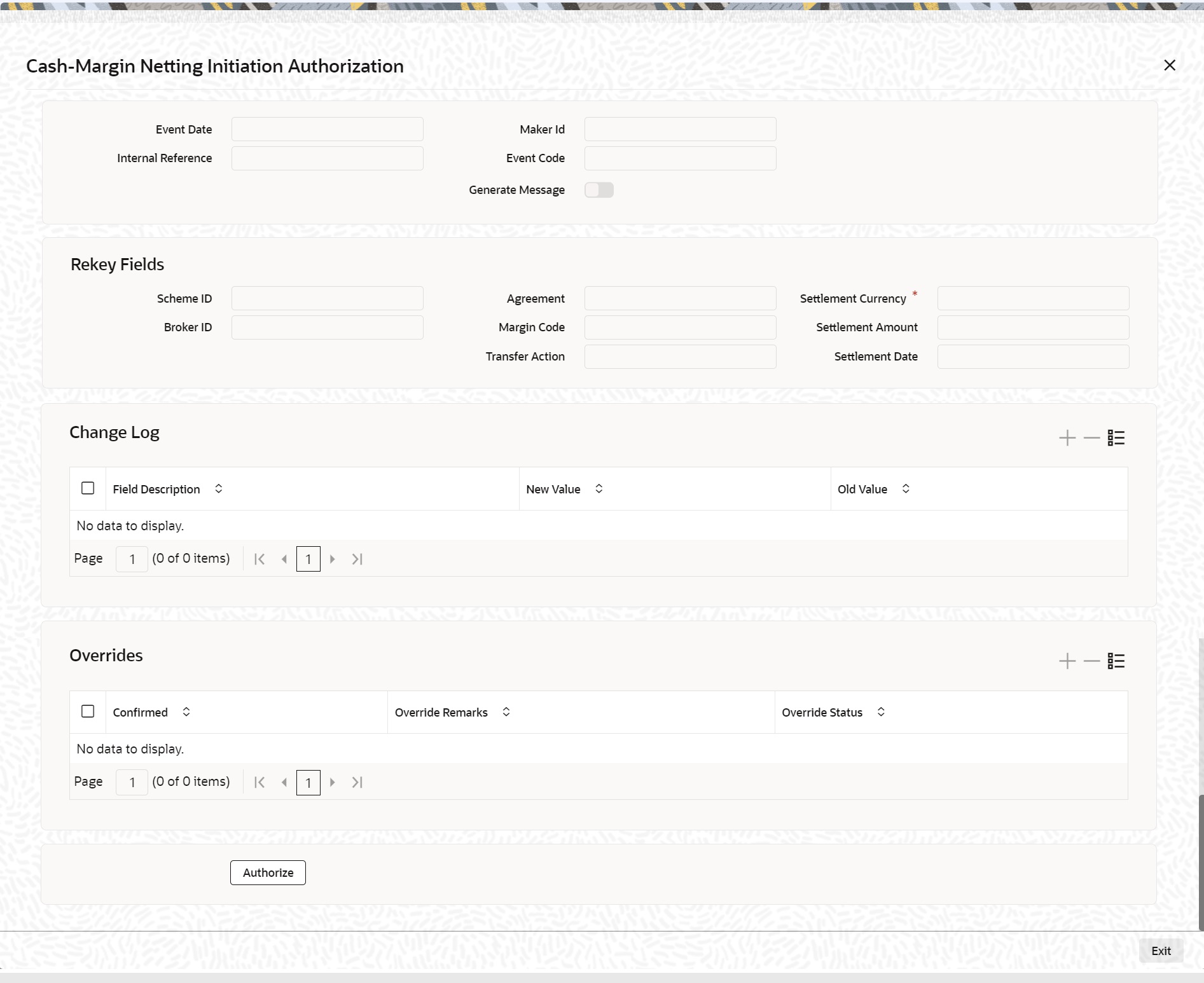Focus the Settlement Currency field
Viewport: 1204px width, 983px height.
pyautogui.click(x=1034, y=298)
